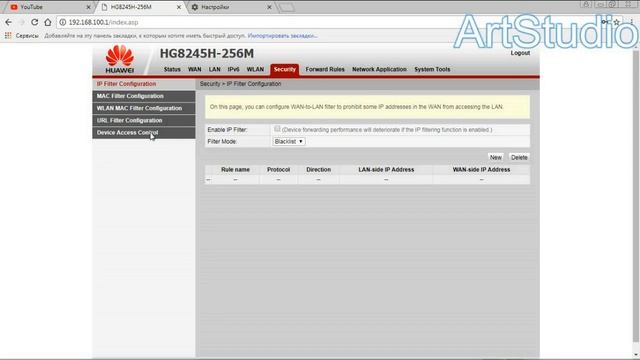This screenshot has height=360, width=640.
Task: Open a new browser tab
Action: point(286,7)
